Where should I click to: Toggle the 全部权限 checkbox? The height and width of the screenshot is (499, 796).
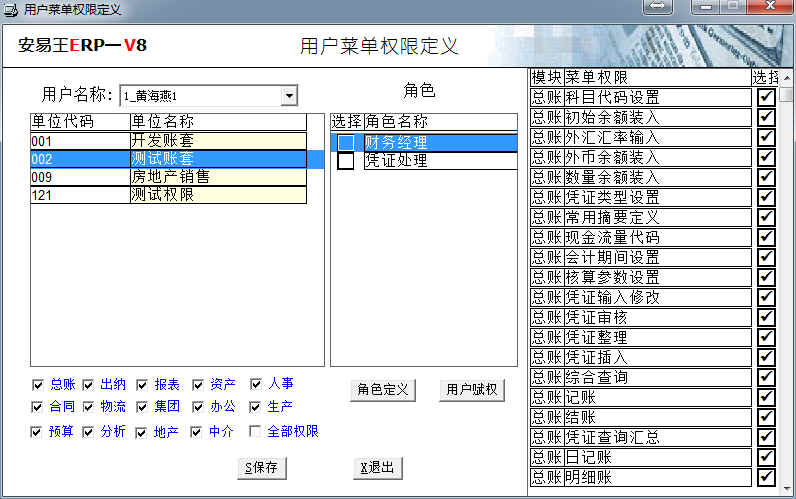(x=256, y=432)
